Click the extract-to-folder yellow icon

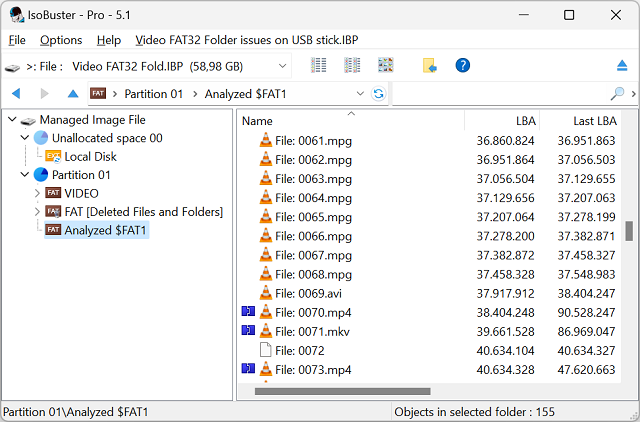click(x=429, y=65)
